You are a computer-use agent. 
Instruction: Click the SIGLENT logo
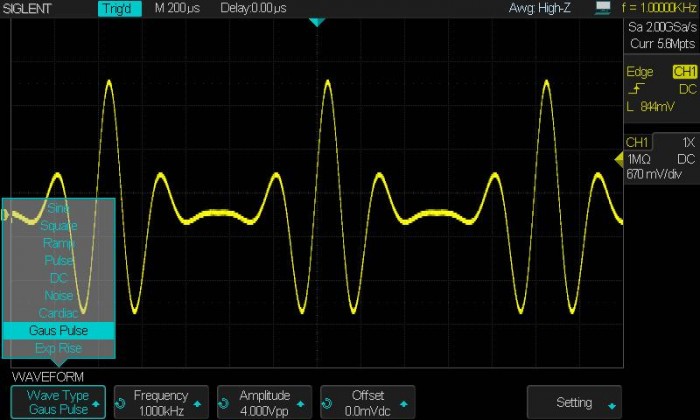(x=28, y=8)
